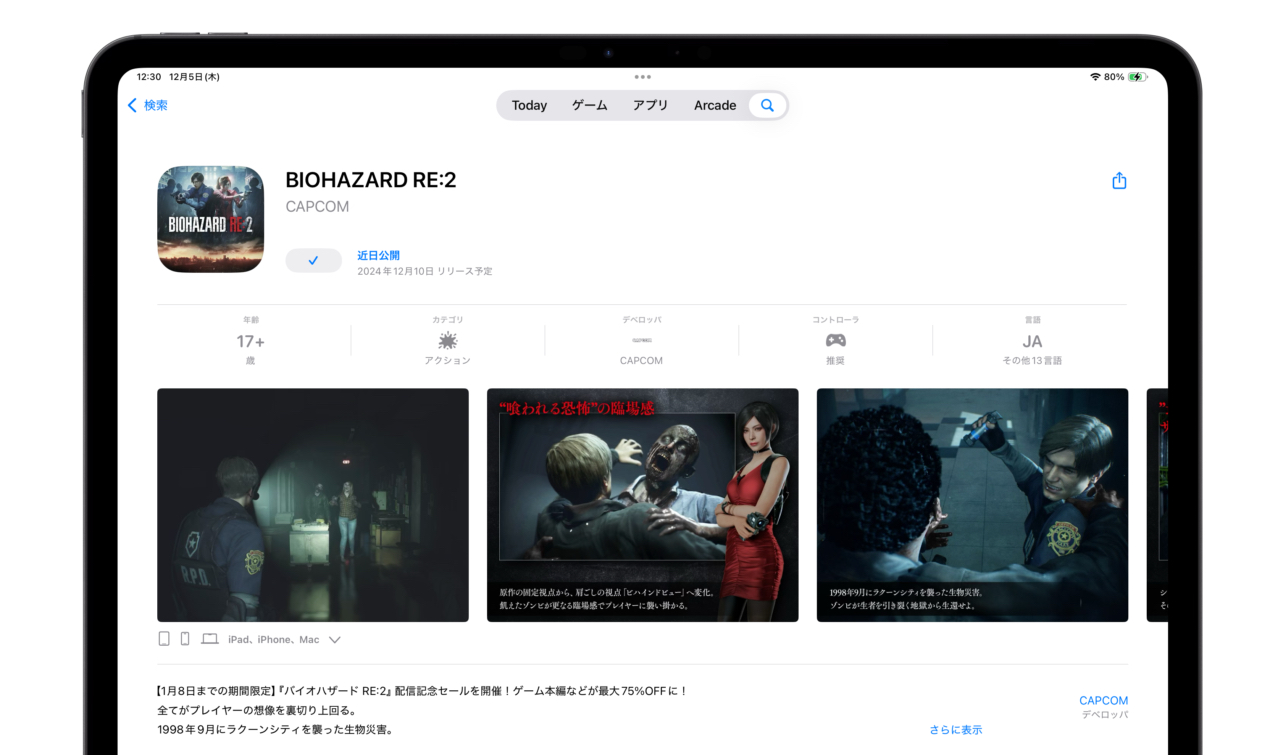Tap the search magnifier tab icon
This screenshot has height=755, width=1280.
[767, 105]
